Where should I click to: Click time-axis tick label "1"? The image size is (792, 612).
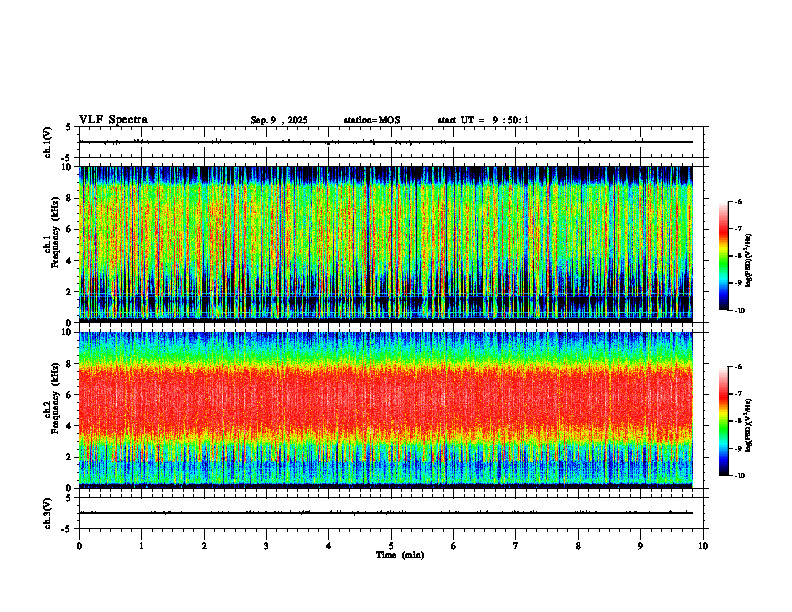point(141,545)
